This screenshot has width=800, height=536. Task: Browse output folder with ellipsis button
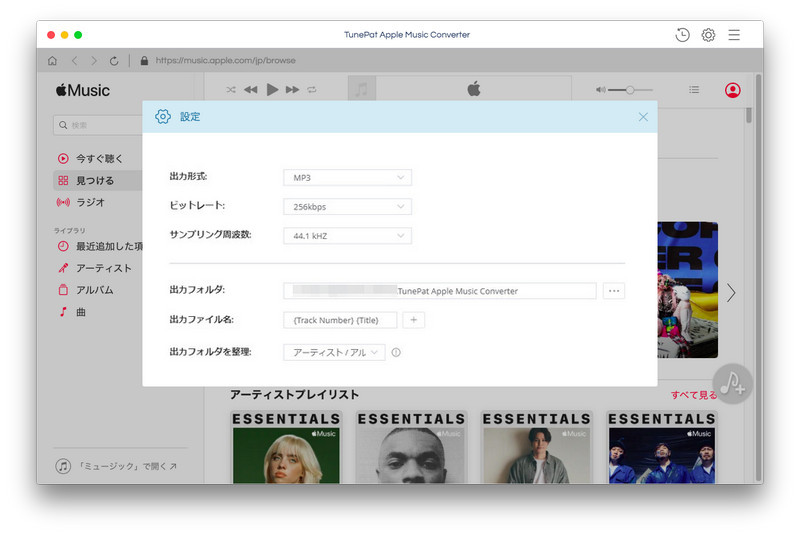point(614,291)
